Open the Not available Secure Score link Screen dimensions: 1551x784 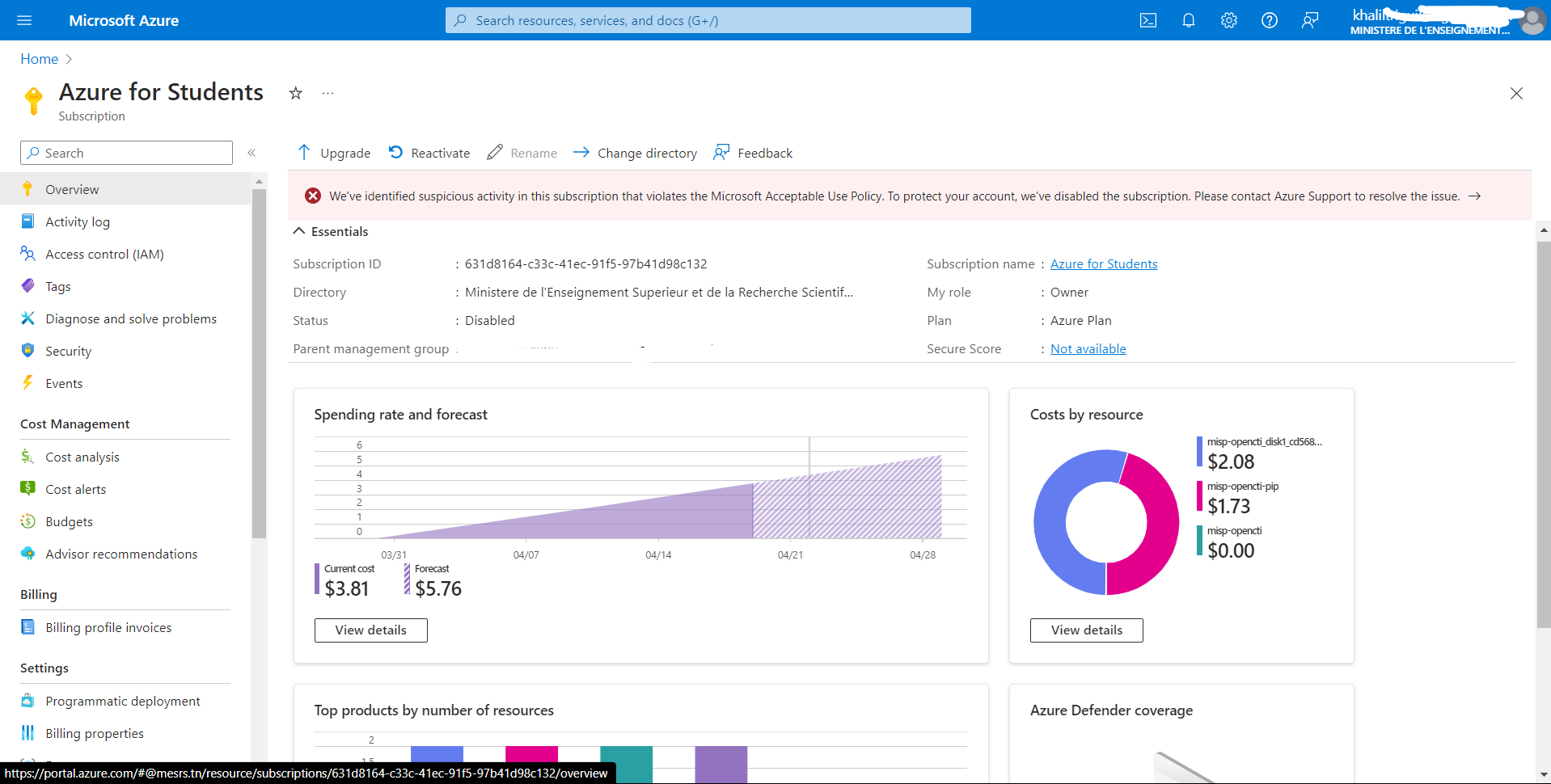tap(1088, 348)
